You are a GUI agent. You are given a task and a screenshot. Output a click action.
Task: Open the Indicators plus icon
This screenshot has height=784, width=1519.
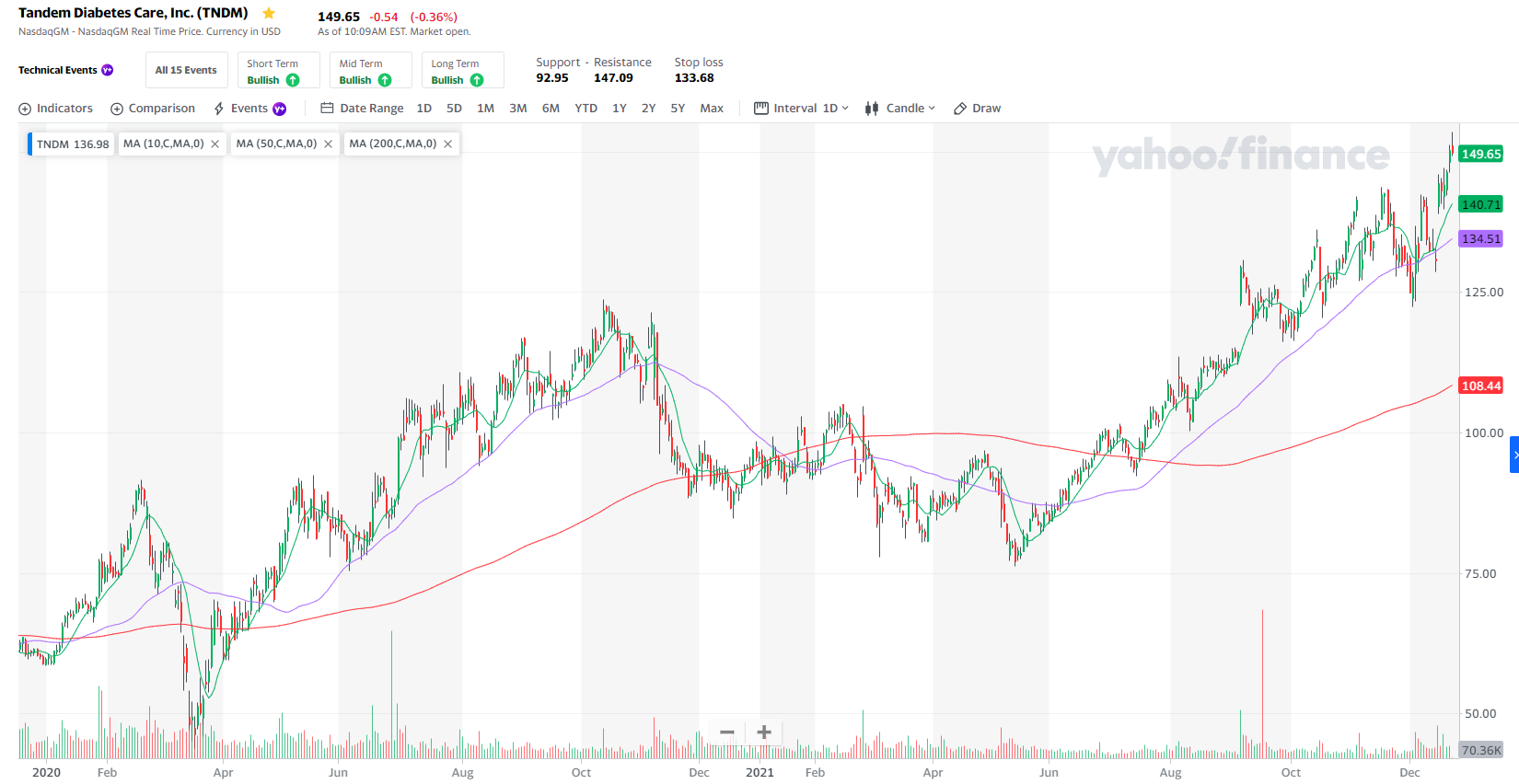[x=25, y=109]
